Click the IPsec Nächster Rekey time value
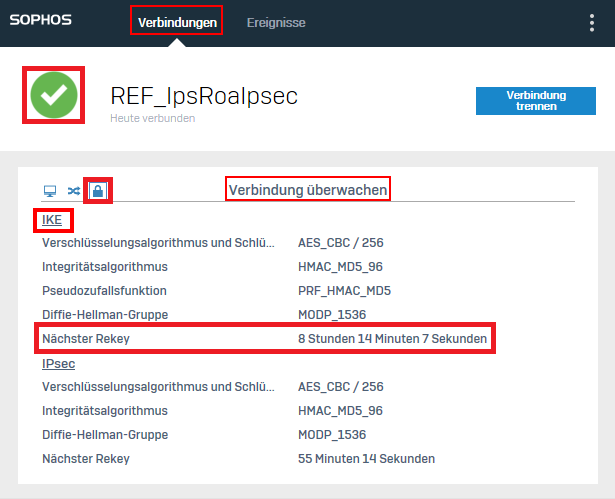 [x=366, y=459]
